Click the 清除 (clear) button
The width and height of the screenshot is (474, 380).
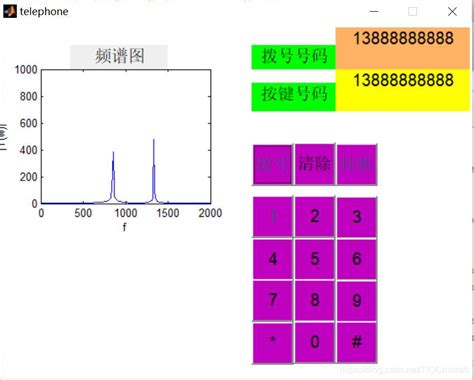tap(315, 164)
